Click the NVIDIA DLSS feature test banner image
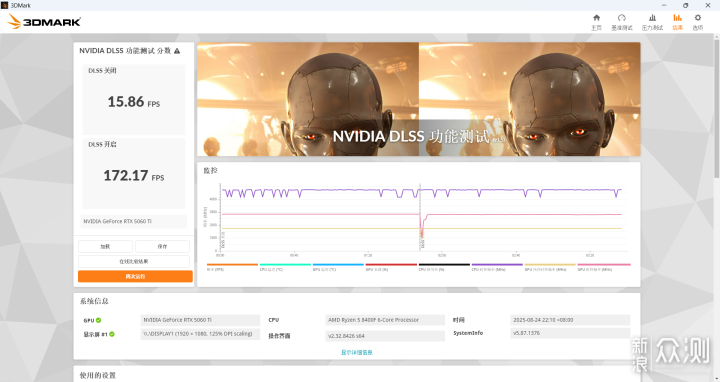The width and height of the screenshot is (720, 382). (x=419, y=99)
